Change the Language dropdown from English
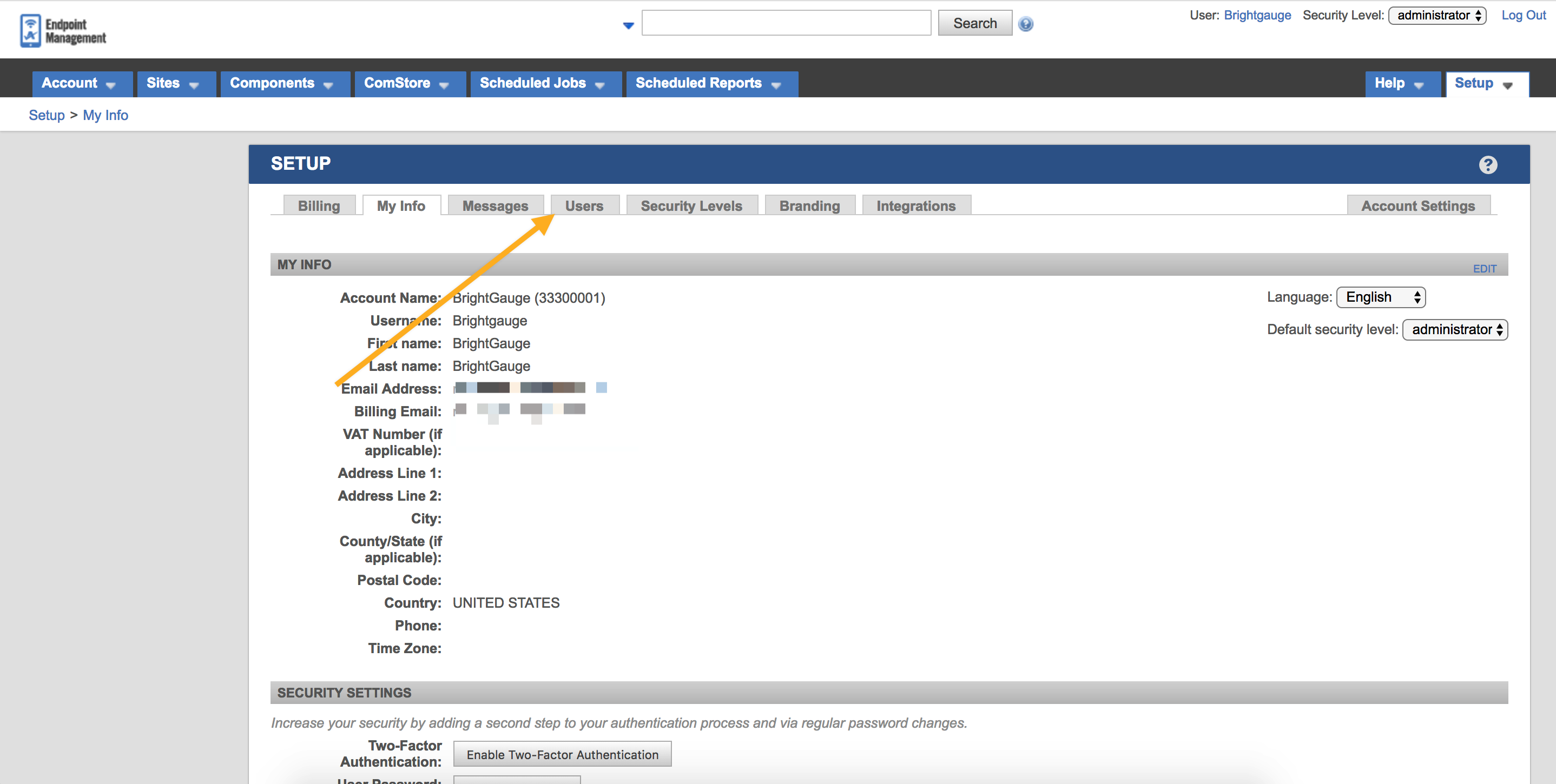 coord(1381,297)
